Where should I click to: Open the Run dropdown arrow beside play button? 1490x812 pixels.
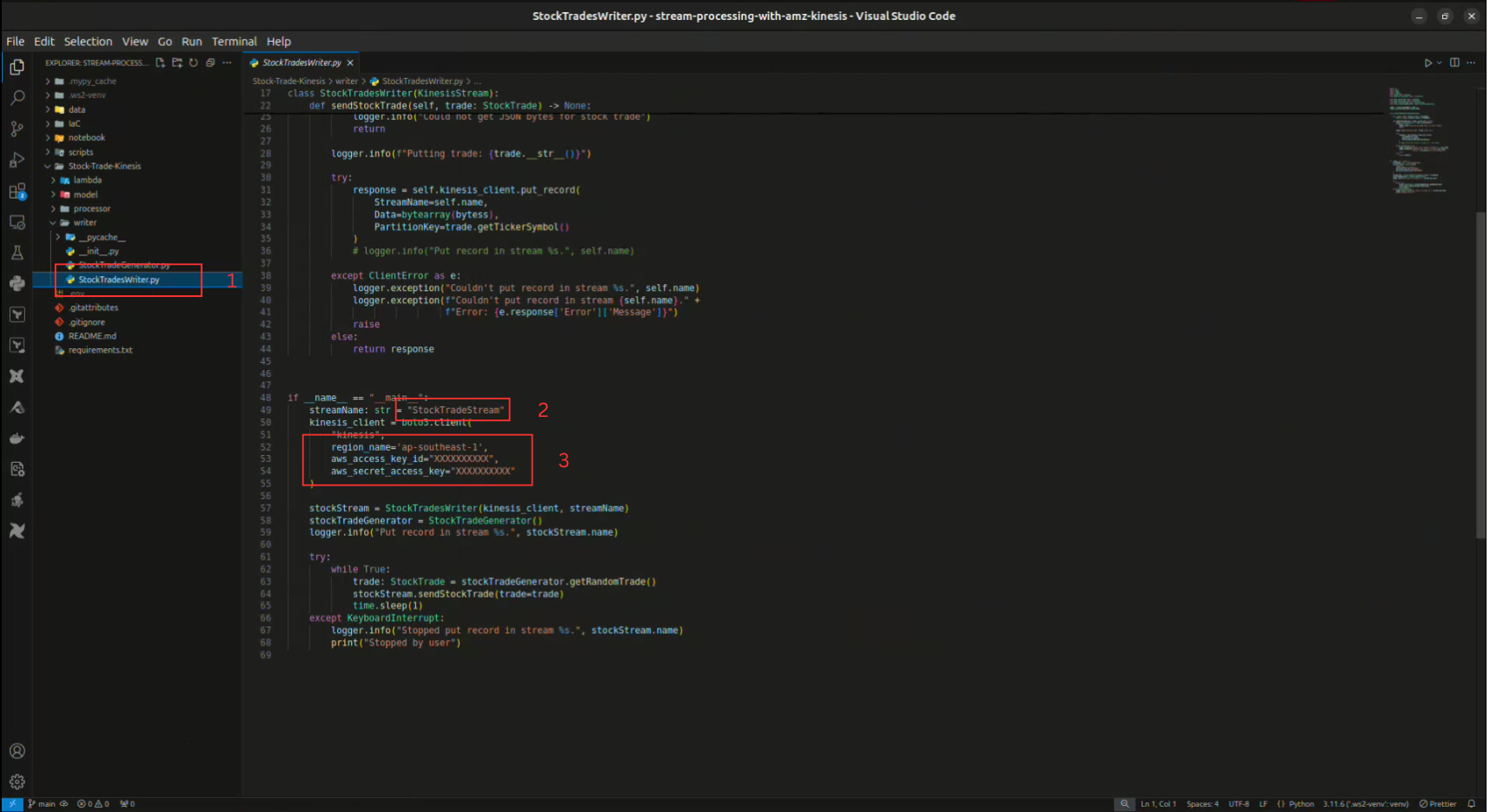point(1440,63)
